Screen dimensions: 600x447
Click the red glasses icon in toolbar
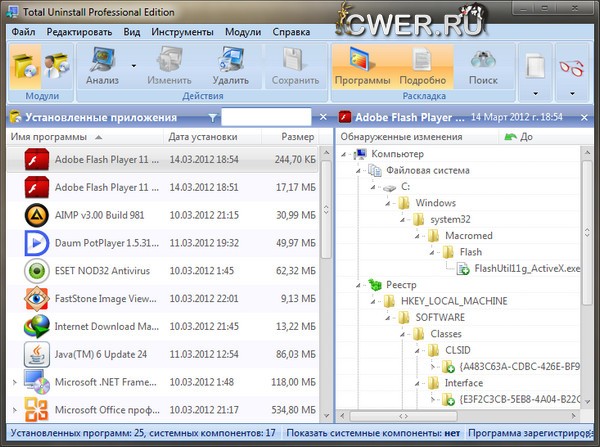pos(570,66)
